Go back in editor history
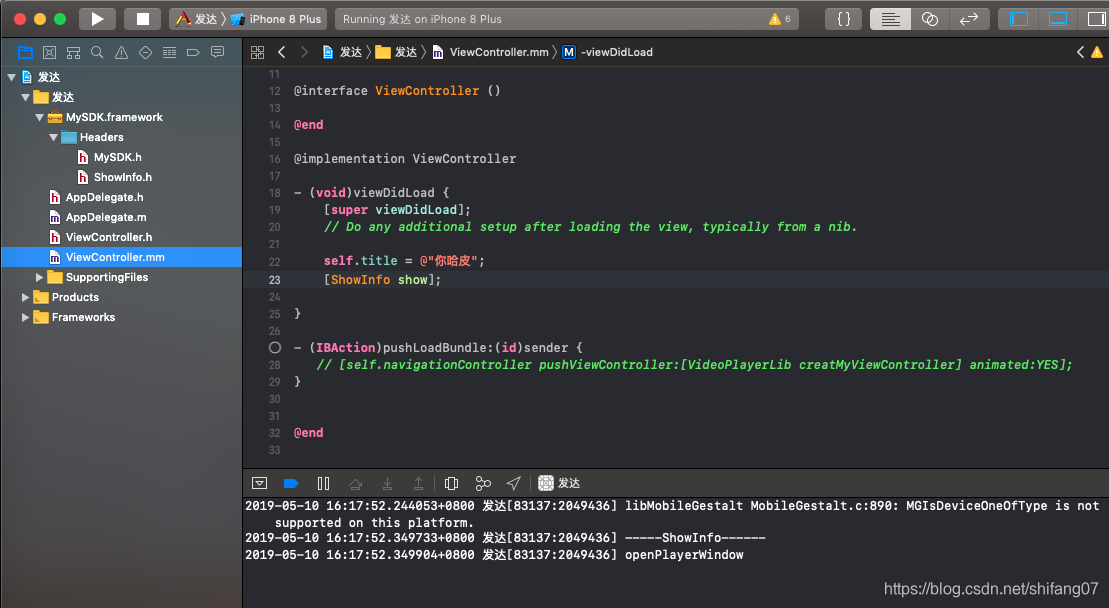The image size is (1109, 608). pos(281,52)
